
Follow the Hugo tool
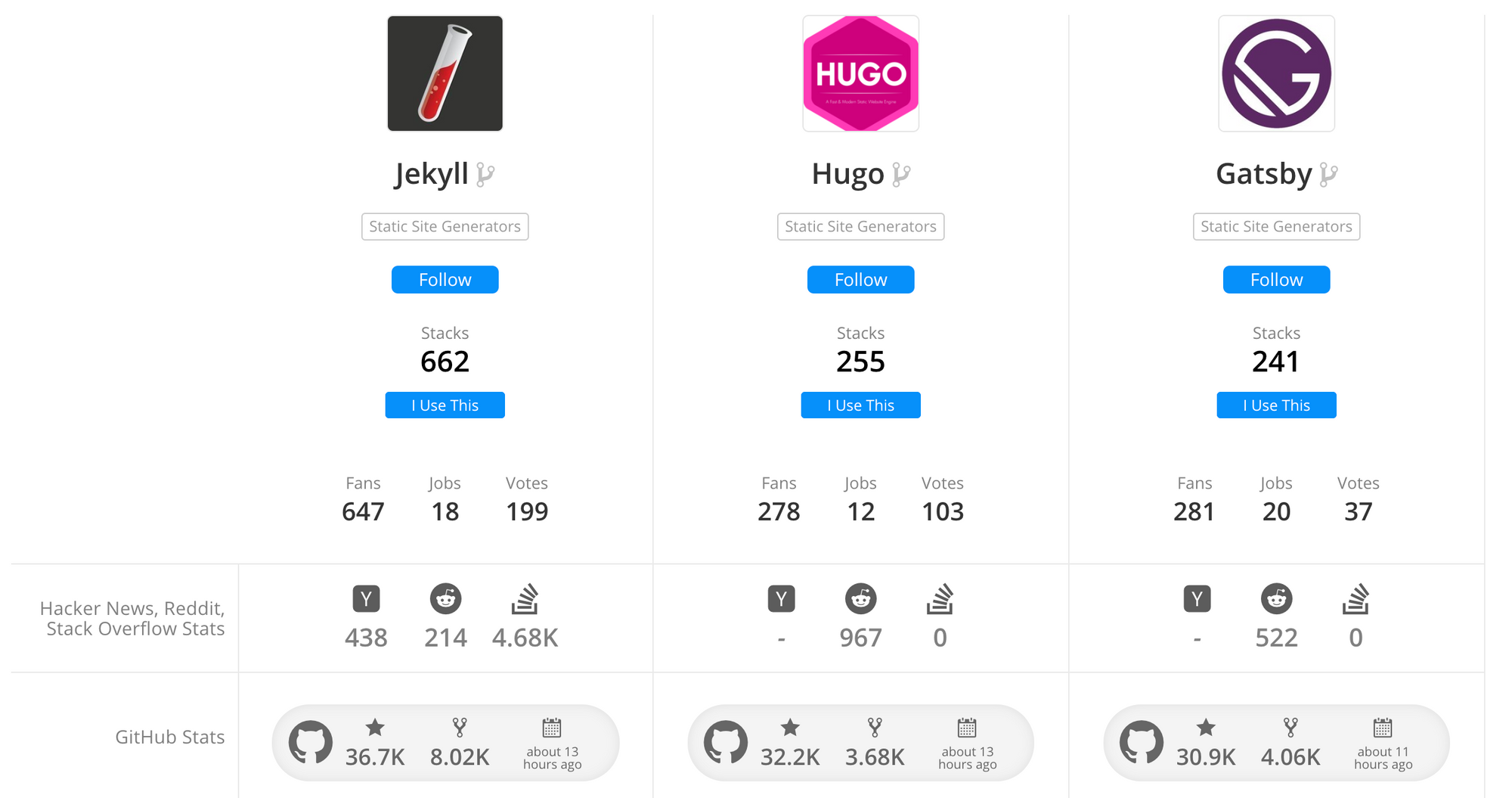click(860, 280)
